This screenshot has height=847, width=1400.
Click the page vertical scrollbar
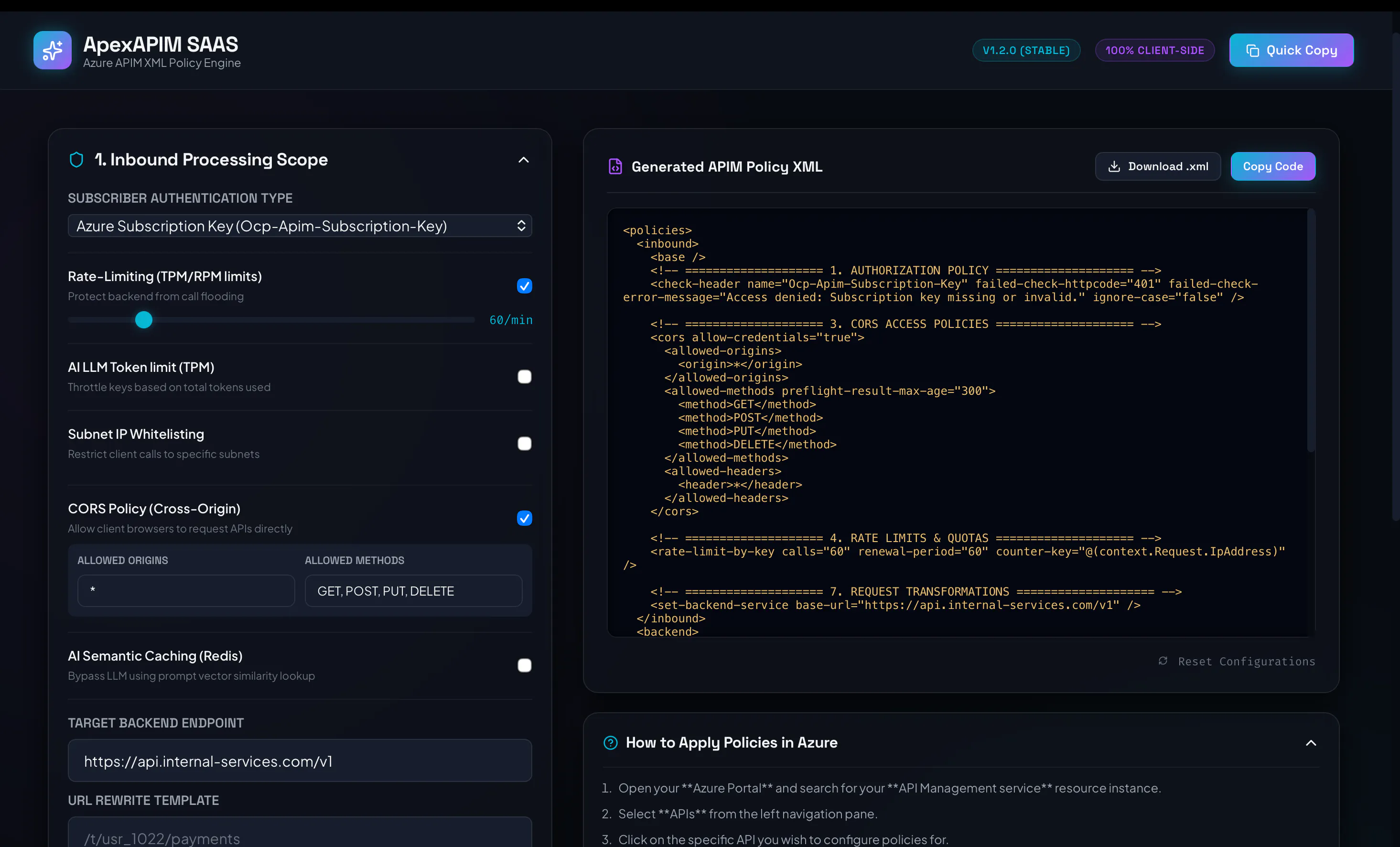[1395, 276]
